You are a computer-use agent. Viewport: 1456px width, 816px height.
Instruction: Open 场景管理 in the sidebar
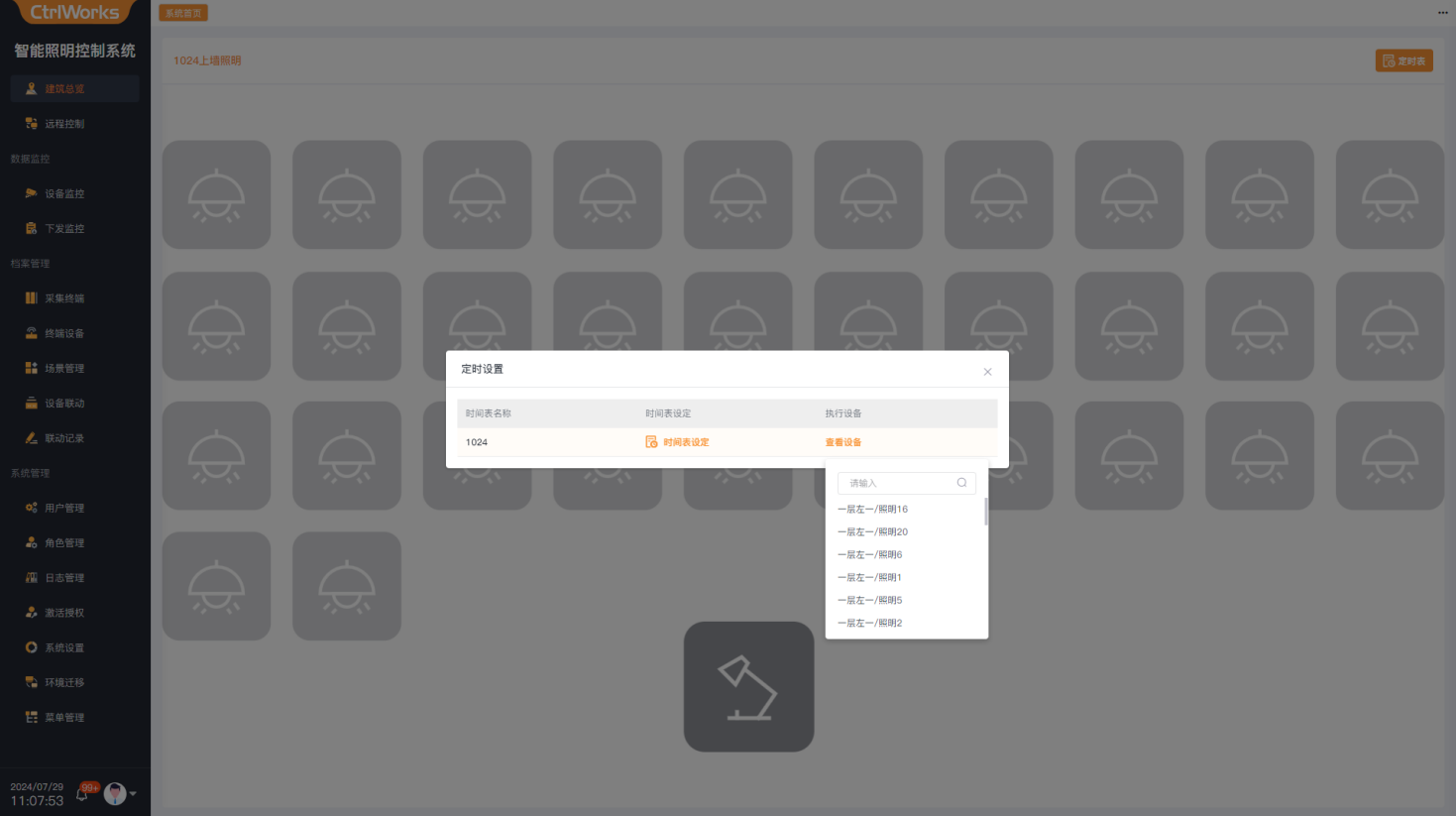pos(64,368)
